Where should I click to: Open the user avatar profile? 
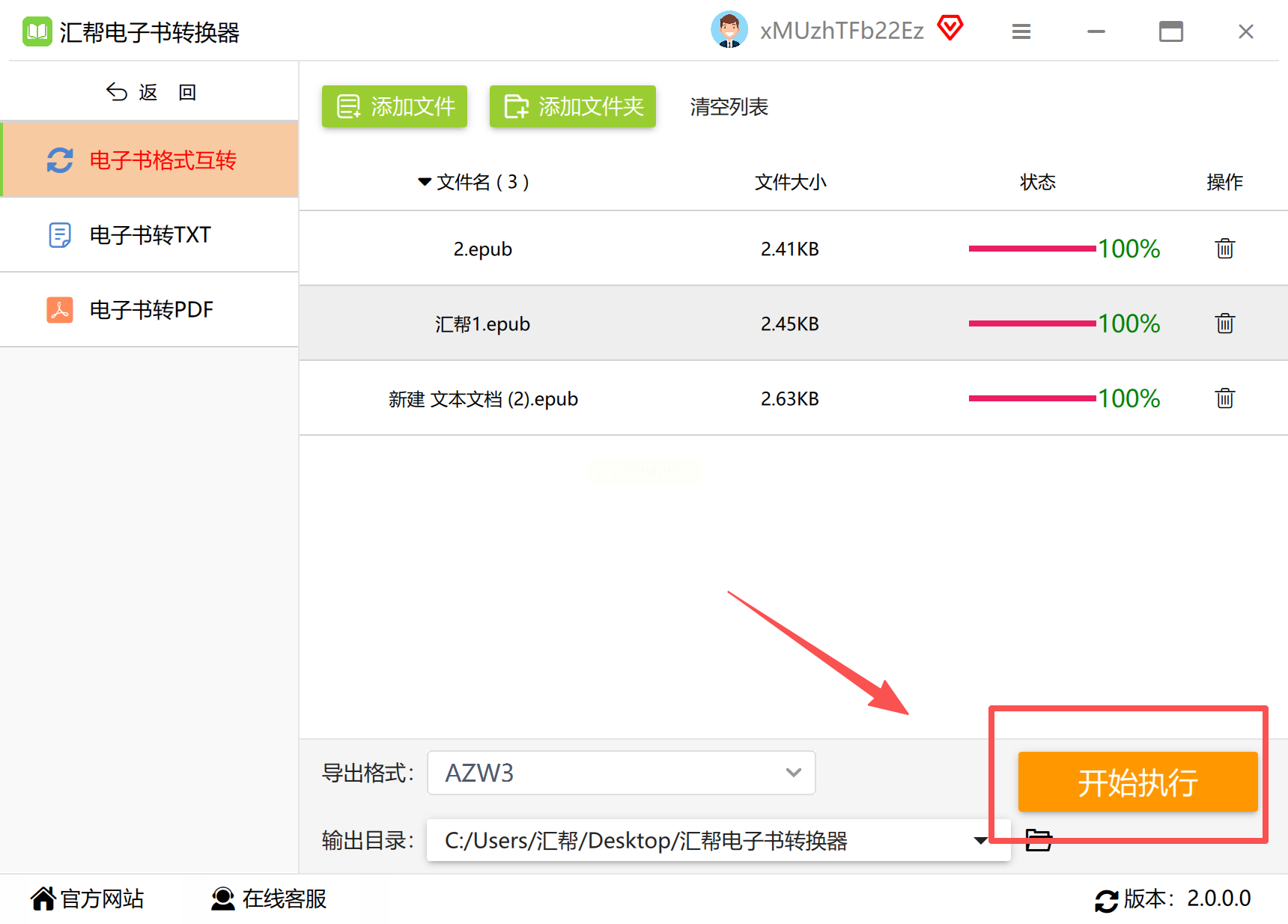click(729, 30)
